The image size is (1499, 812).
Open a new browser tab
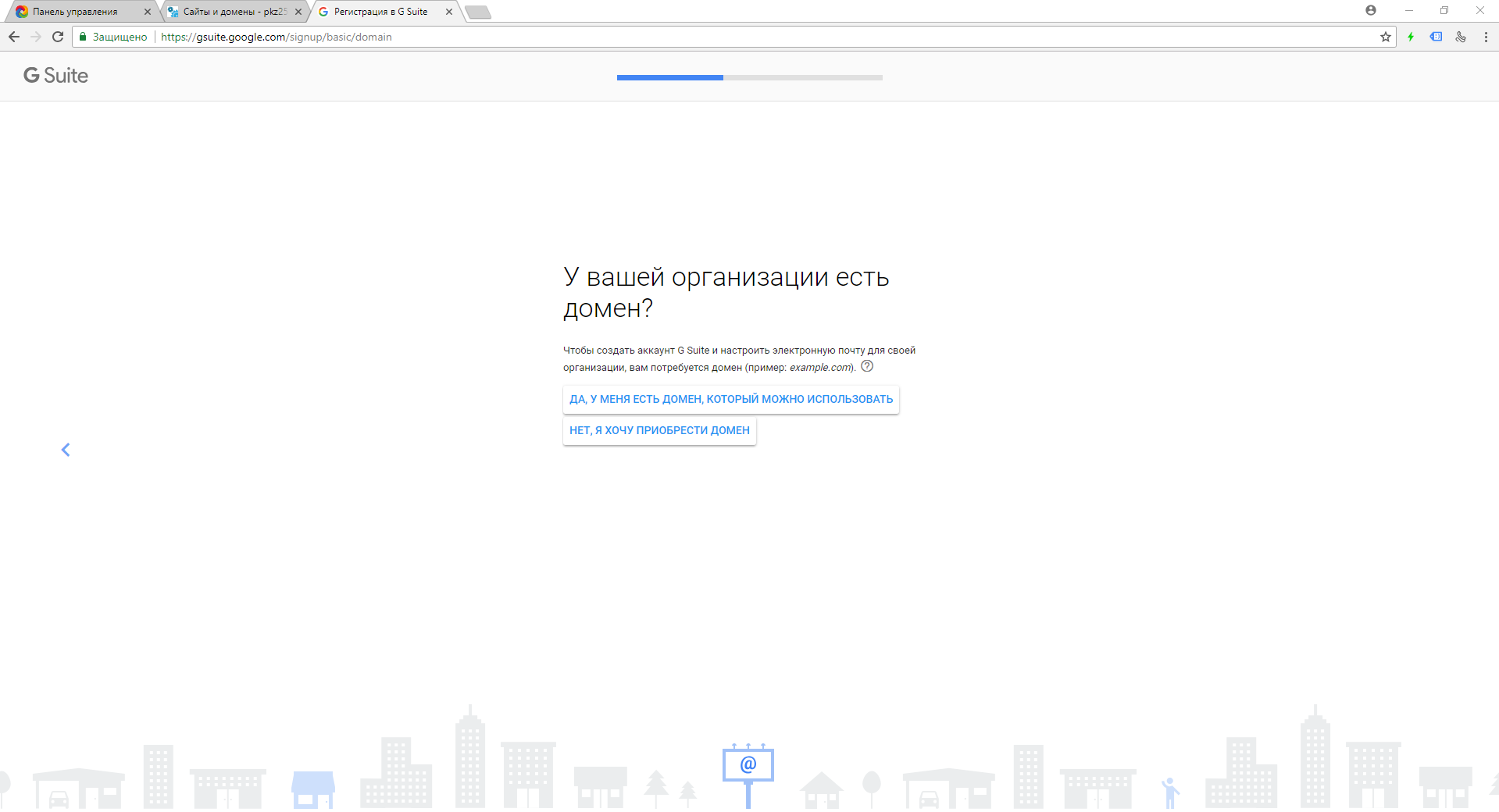(x=478, y=12)
